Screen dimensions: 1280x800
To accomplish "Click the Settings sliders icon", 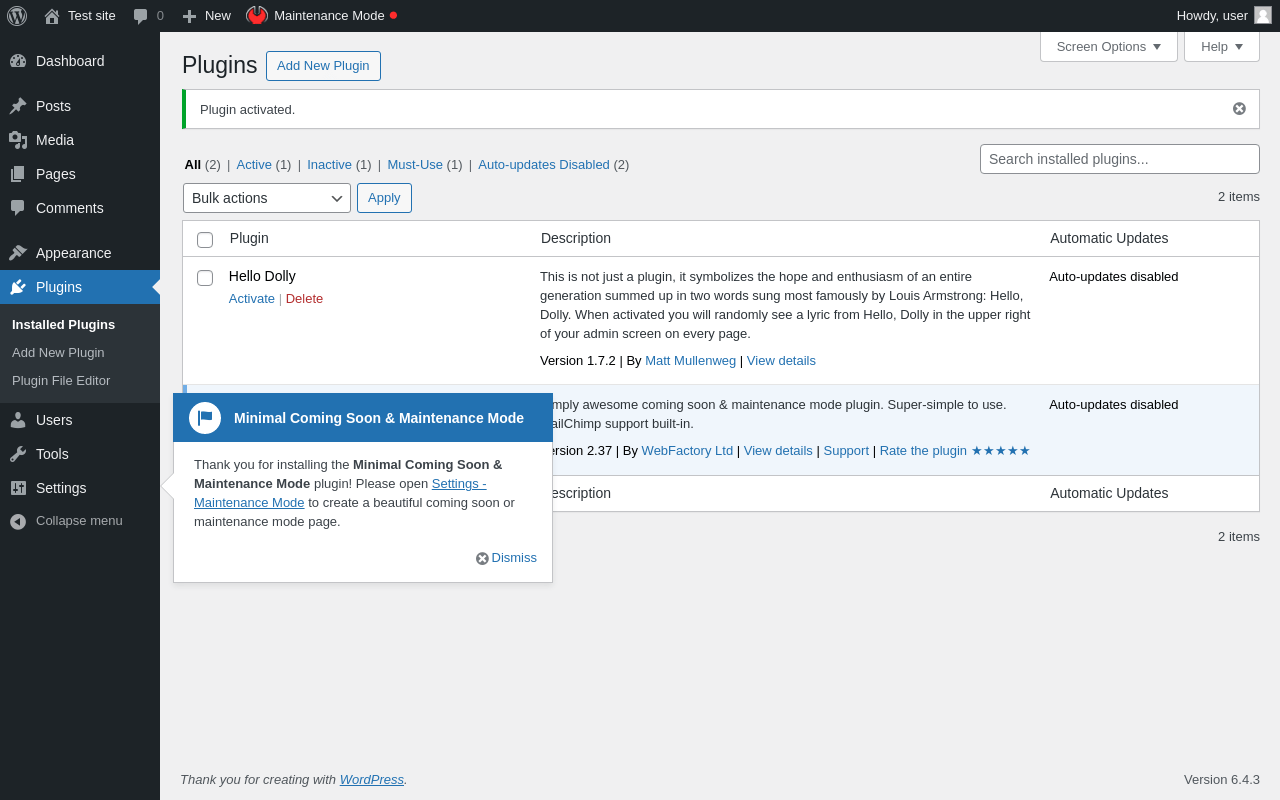I will coord(18,488).
